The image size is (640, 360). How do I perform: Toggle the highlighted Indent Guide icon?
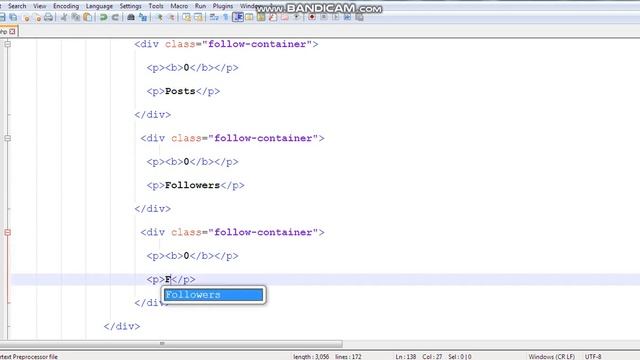point(238,17)
